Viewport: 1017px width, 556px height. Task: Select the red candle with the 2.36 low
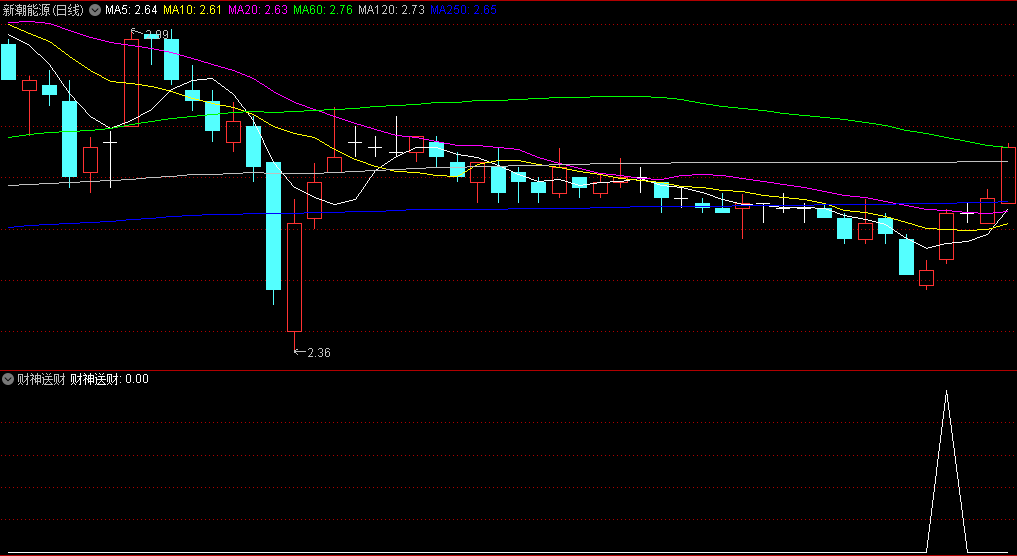pos(294,278)
